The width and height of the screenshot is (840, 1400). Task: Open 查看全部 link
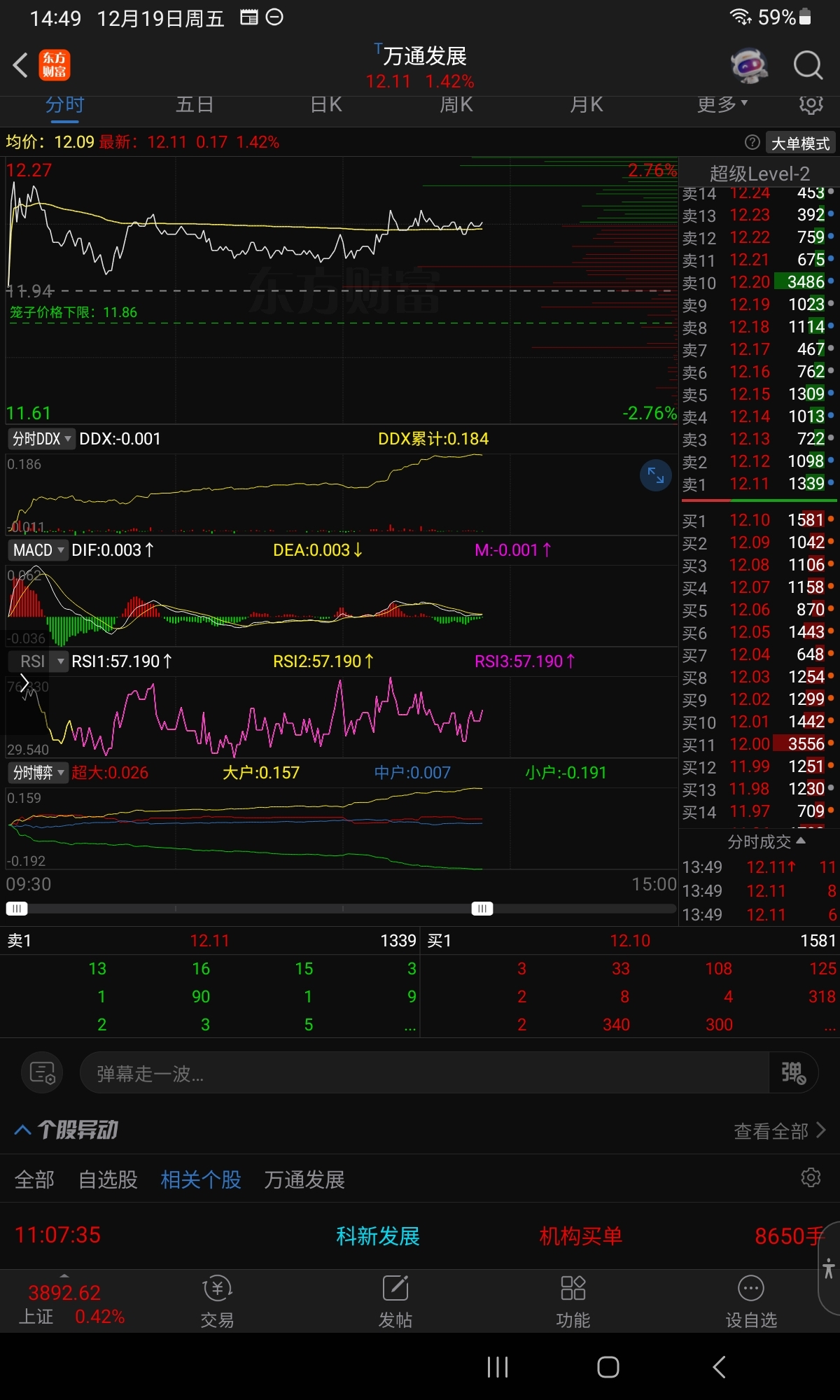pyautogui.click(x=779, y=1130)
